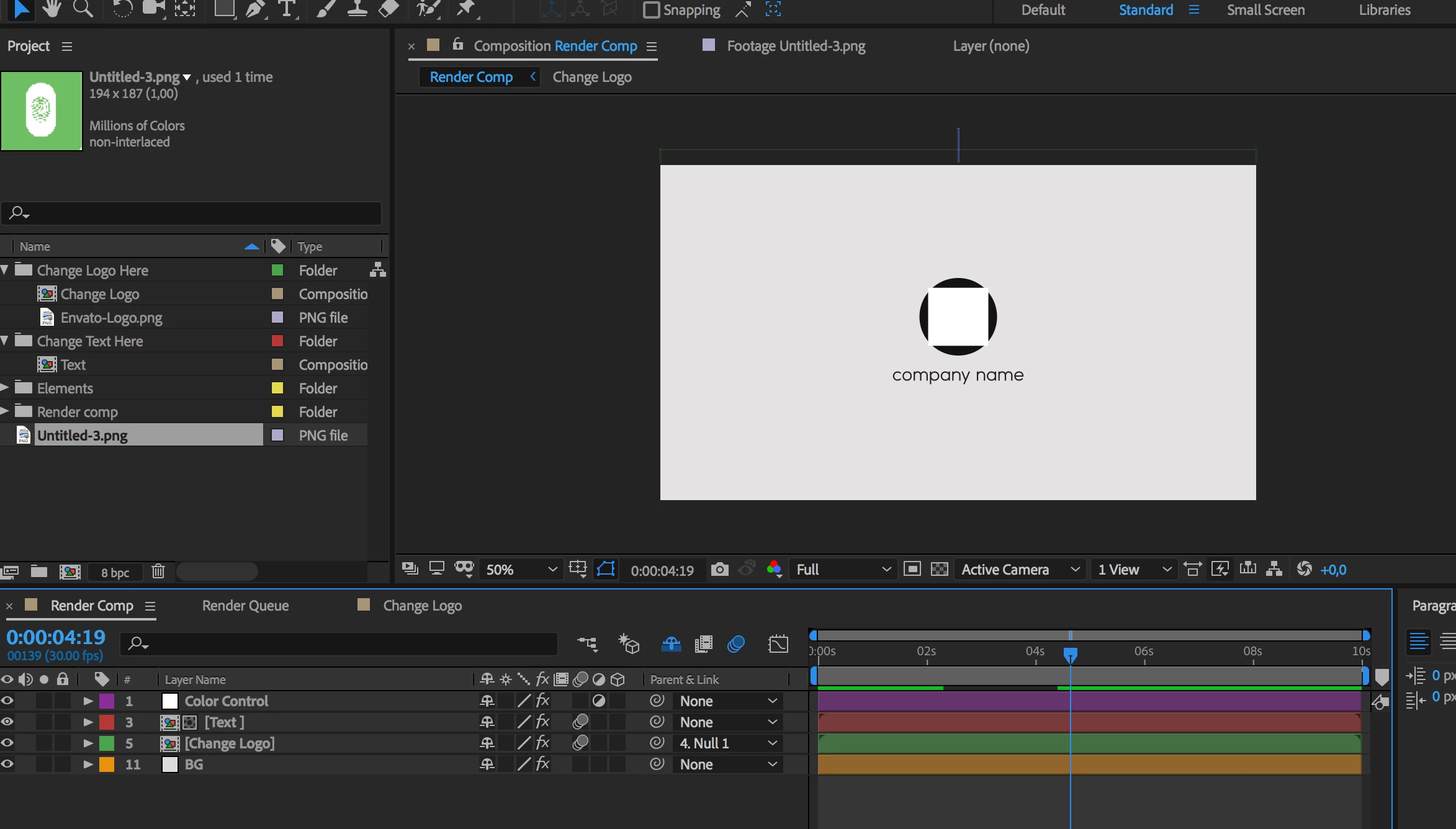Hide the Color Control layer visibility
This screenshot has width=1456, height=829.
tap(7, 701)
